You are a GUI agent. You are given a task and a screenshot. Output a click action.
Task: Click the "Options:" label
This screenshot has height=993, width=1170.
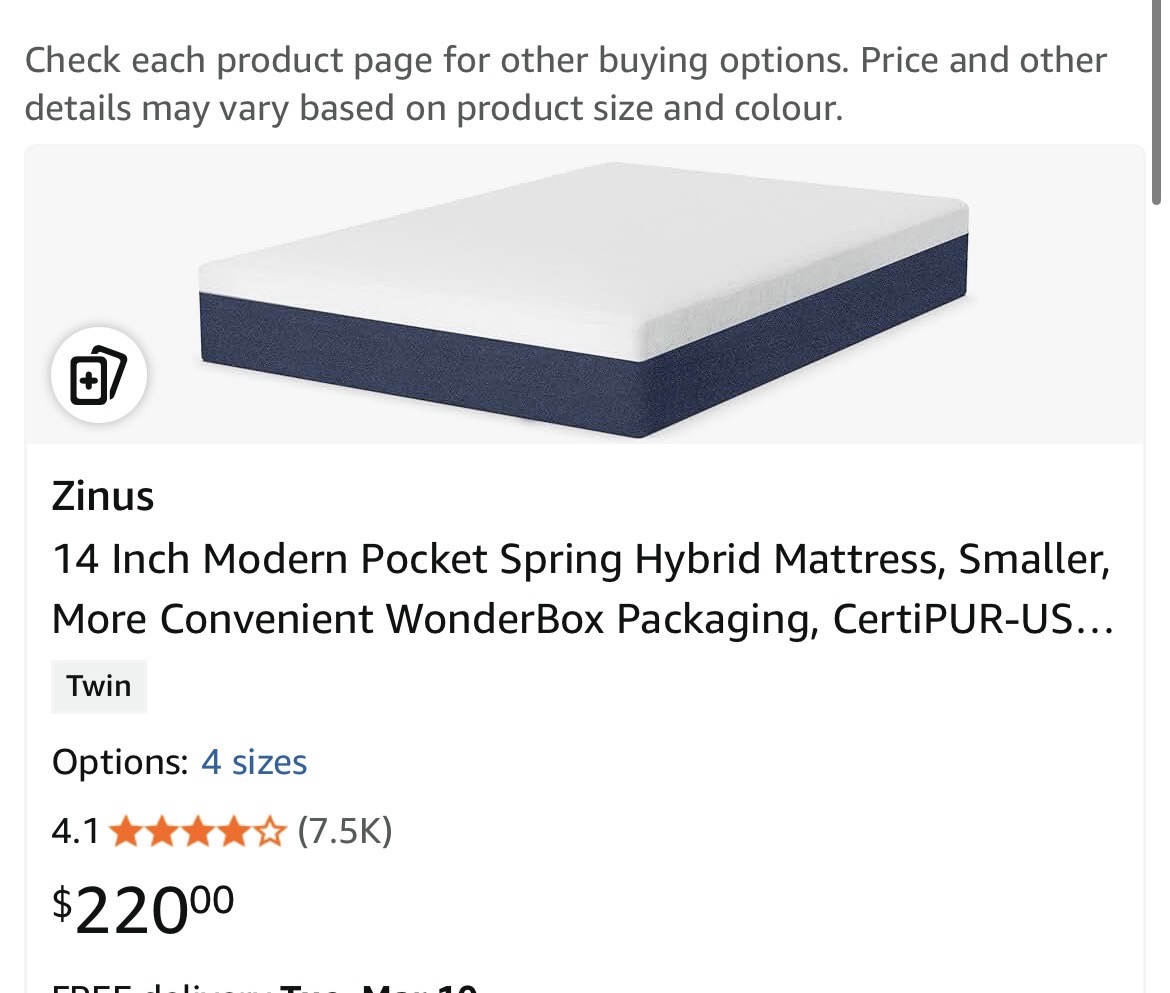[x=120, y=763]
